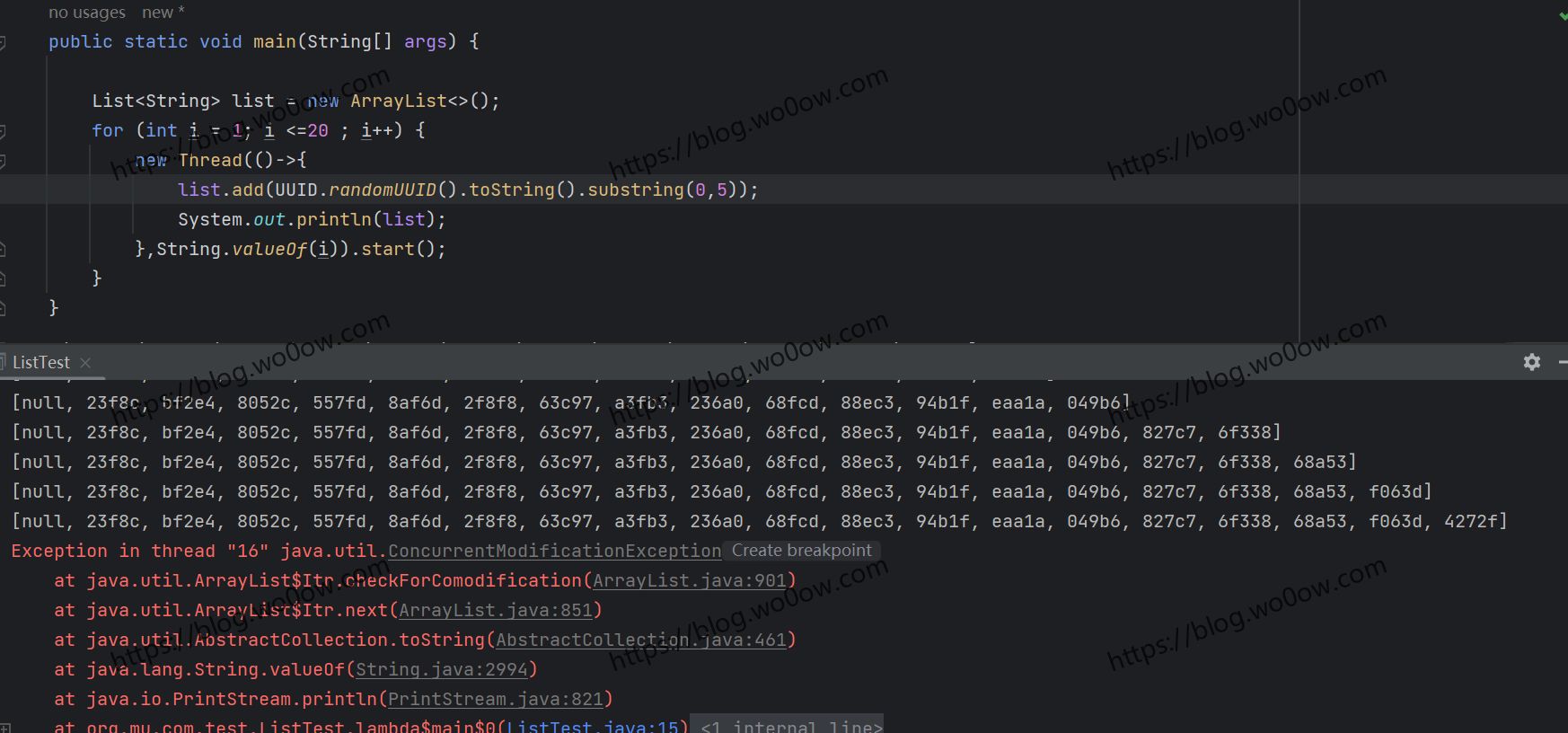Screen dimensions: 1568x733
Task: Open the ConcurrentModificationException class link
Action: click(x=554, y=551)
